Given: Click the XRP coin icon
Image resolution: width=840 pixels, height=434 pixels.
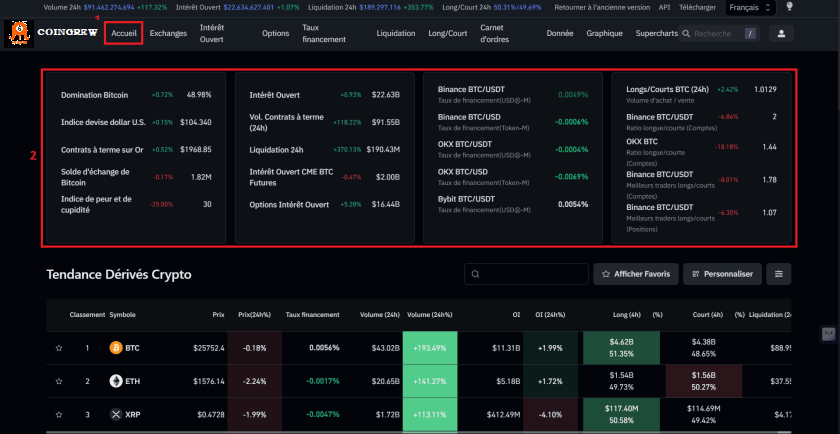Looking at the screenshot, I should 115,414.
